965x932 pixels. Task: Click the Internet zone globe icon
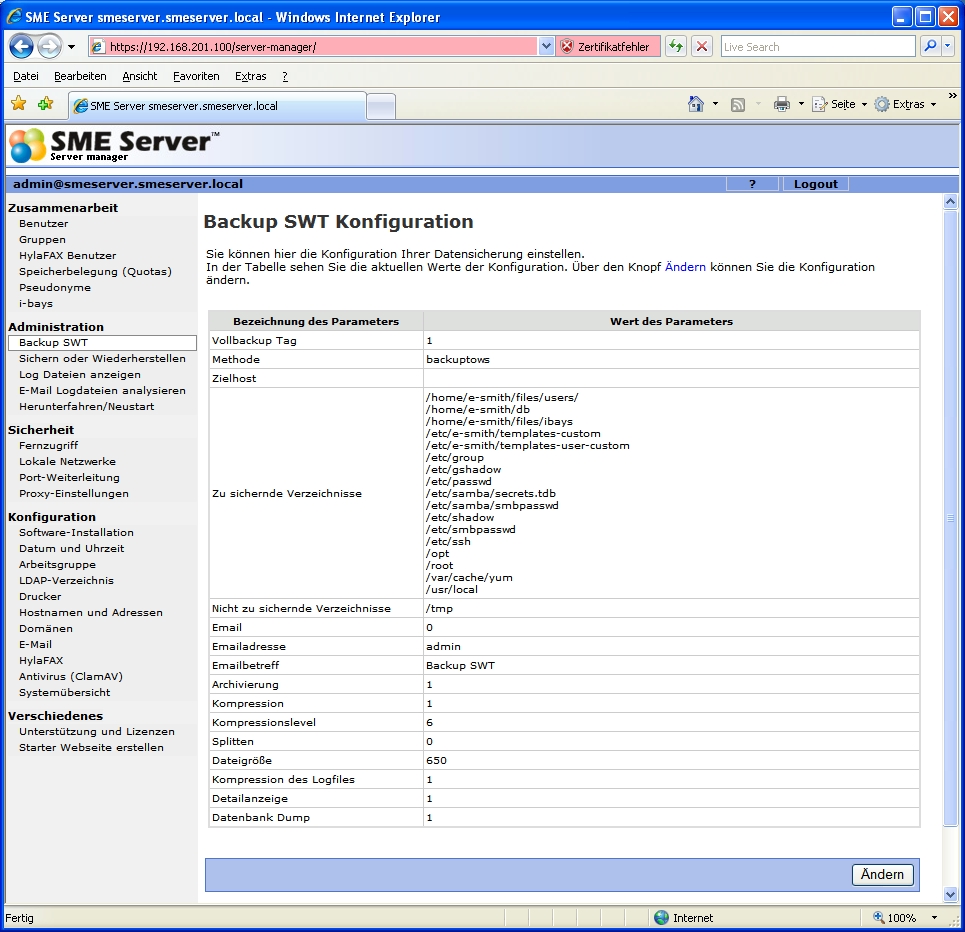[662, 918]
